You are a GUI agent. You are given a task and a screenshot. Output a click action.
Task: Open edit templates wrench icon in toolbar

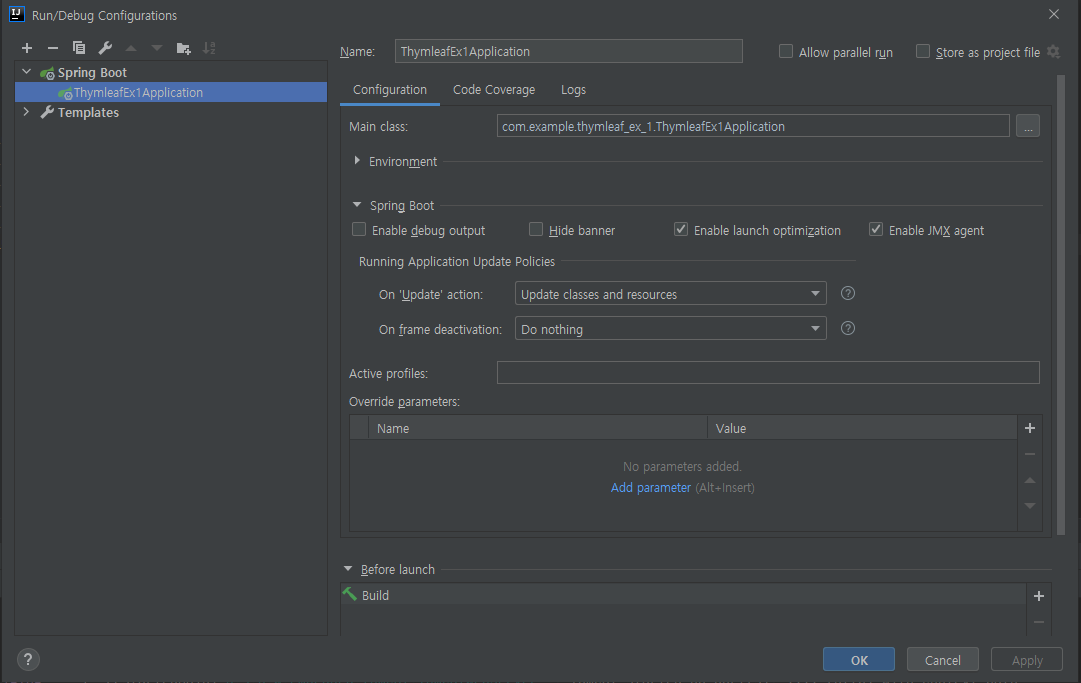(105, 48)
